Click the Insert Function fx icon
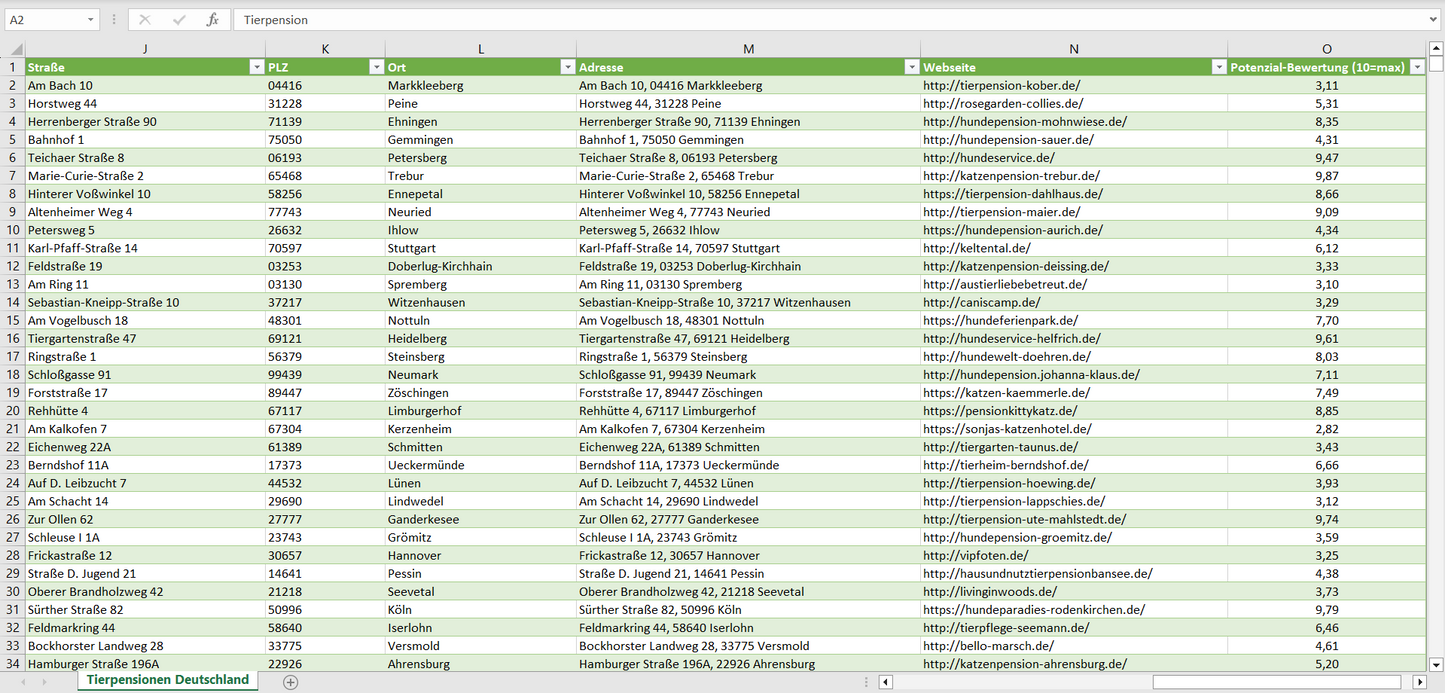The width and height of the screenshot is (1445, 693). (212, 20)
